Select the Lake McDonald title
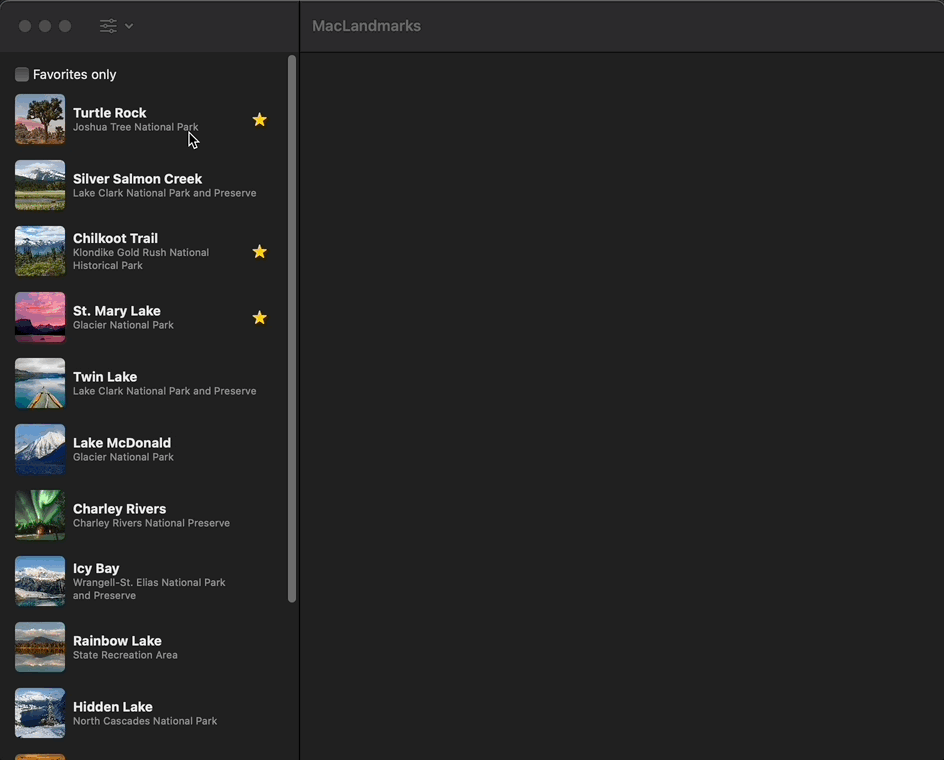This screenshot has height=760, width=944. point(122,443)
